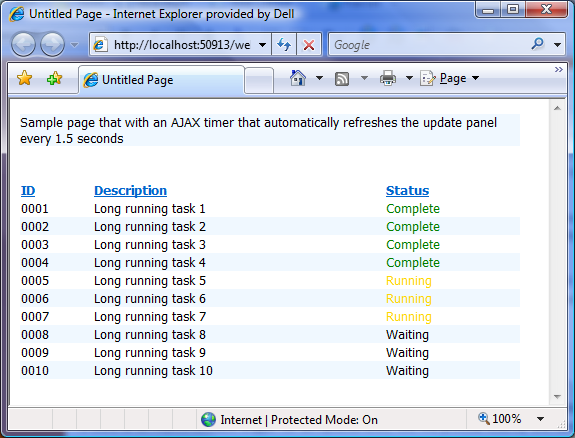Select the Untitled Page tab
The width and height of the screenshot is (575, 438).
tap(161, 80)
